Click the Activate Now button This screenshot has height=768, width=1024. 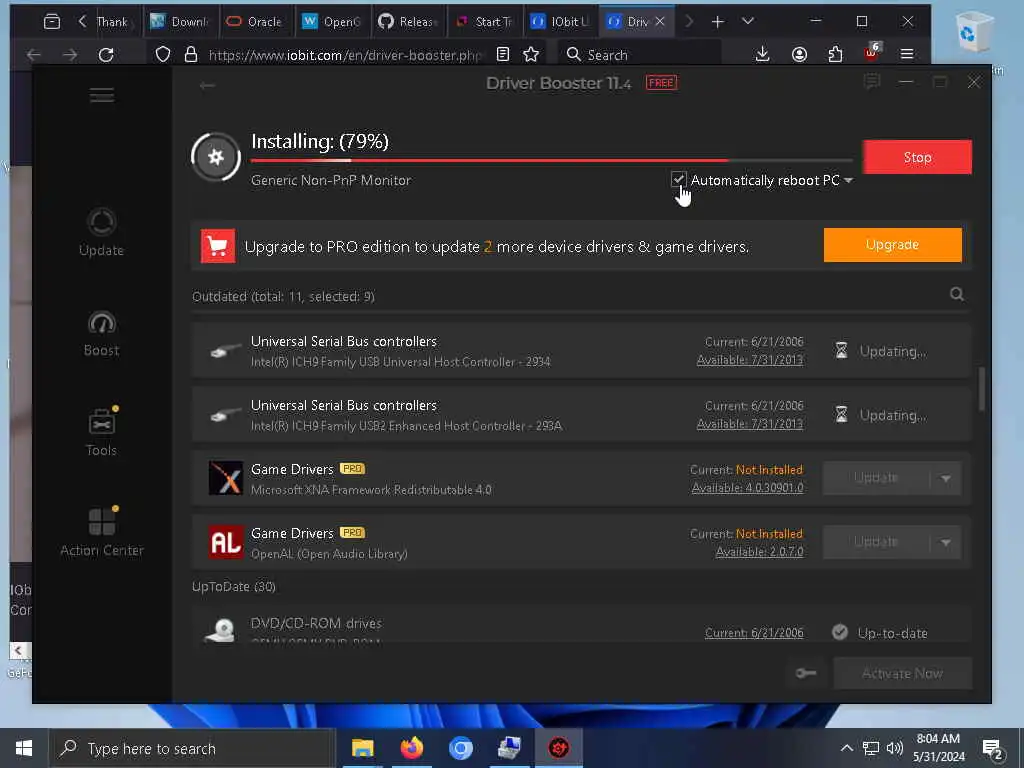coord(902,673)
